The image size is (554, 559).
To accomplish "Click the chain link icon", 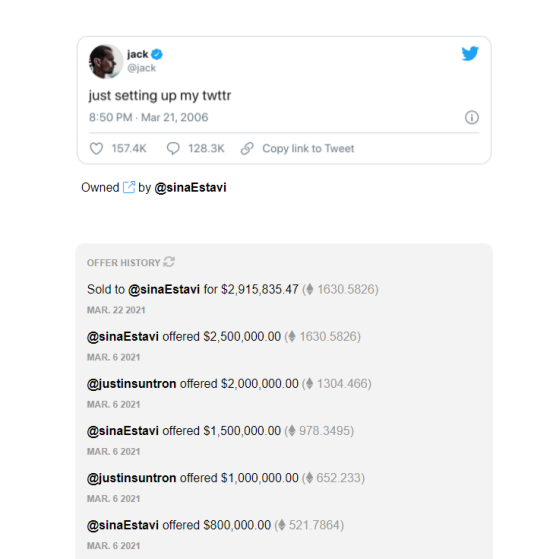I will 247,148.
